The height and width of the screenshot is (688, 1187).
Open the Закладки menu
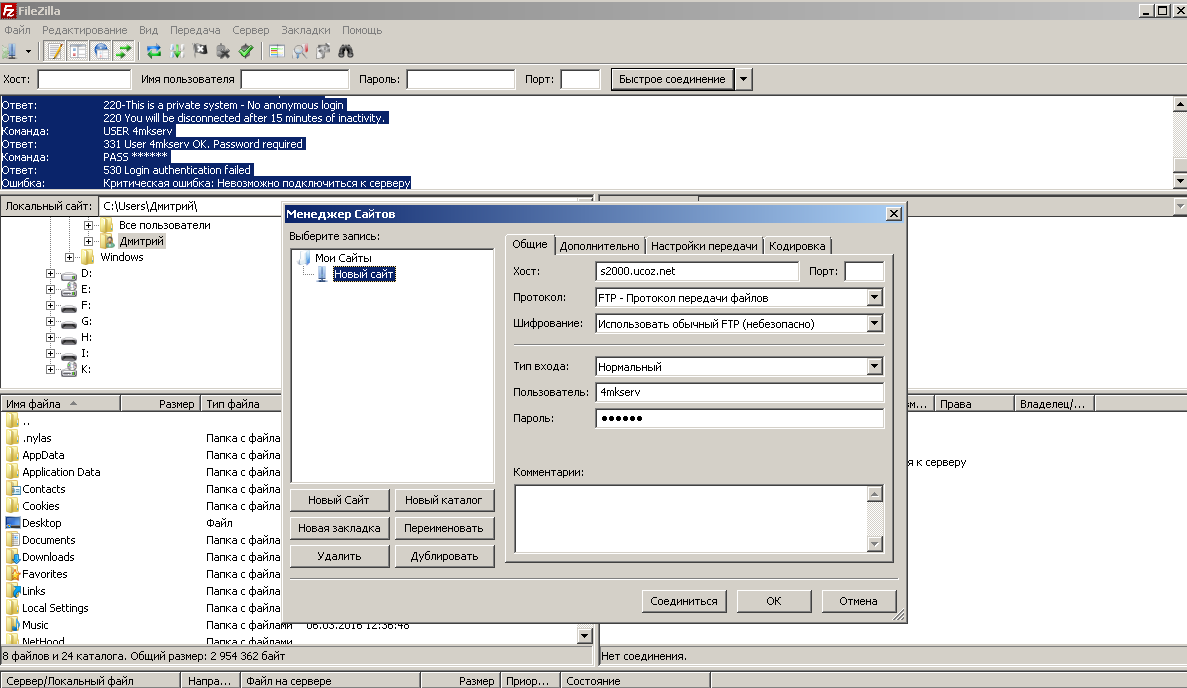click(306, 30)
